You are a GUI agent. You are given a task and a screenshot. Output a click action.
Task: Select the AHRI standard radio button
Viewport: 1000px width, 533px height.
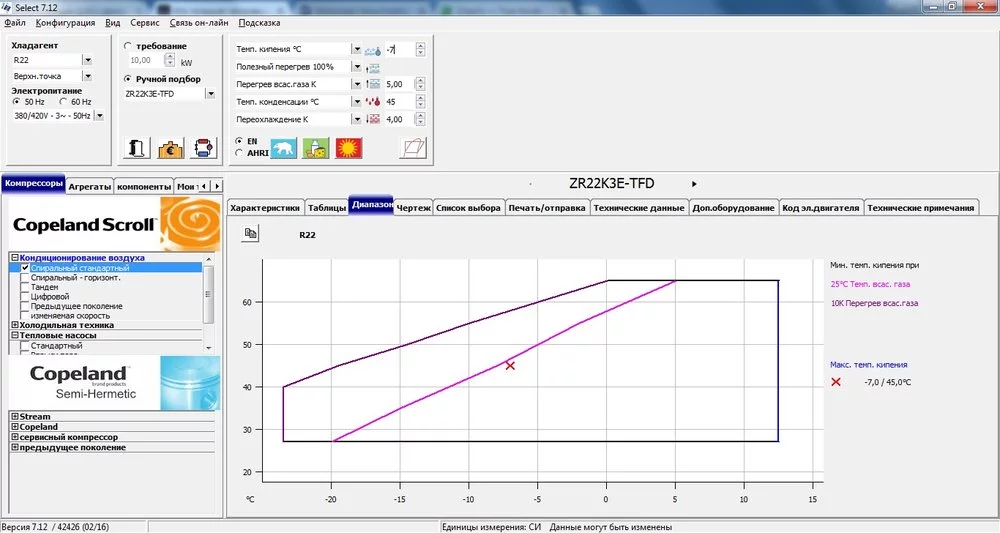239,153
